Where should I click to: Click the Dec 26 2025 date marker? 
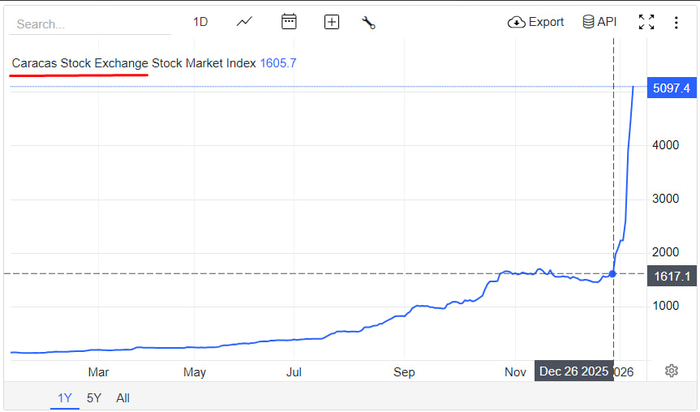[x=574, y=371]
